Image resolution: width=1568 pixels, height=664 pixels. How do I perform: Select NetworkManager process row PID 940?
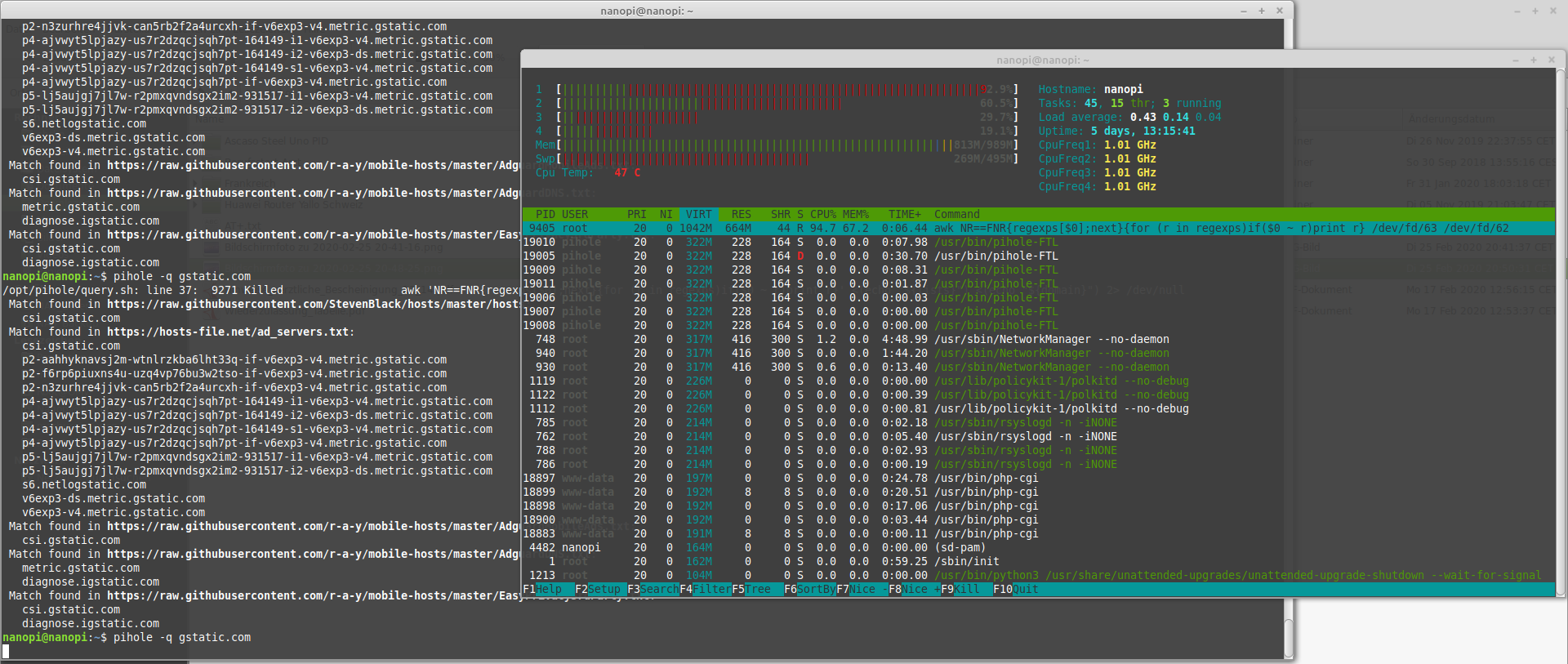click(1038, 354)
